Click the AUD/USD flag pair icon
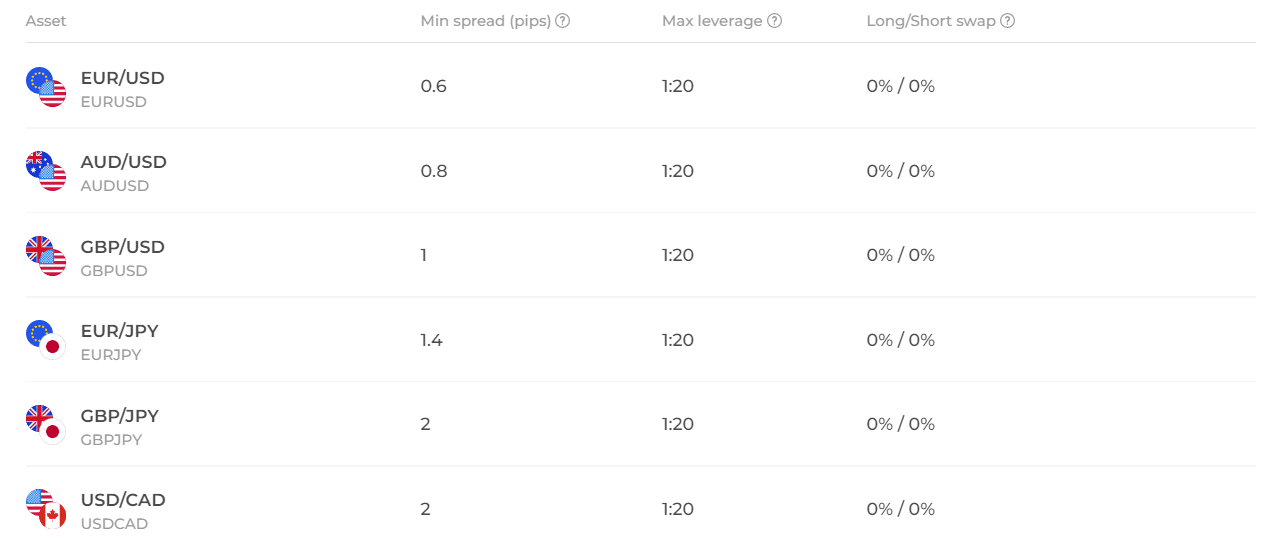The image size is (1278, 542). (46, 171)
